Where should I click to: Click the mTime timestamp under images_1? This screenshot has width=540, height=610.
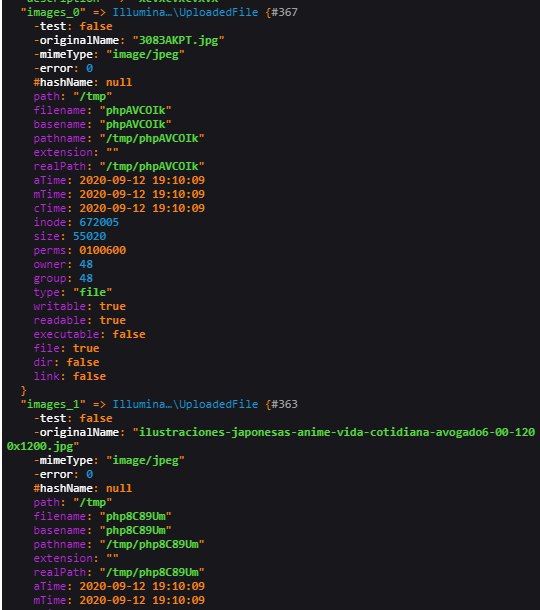click(142, 601)
